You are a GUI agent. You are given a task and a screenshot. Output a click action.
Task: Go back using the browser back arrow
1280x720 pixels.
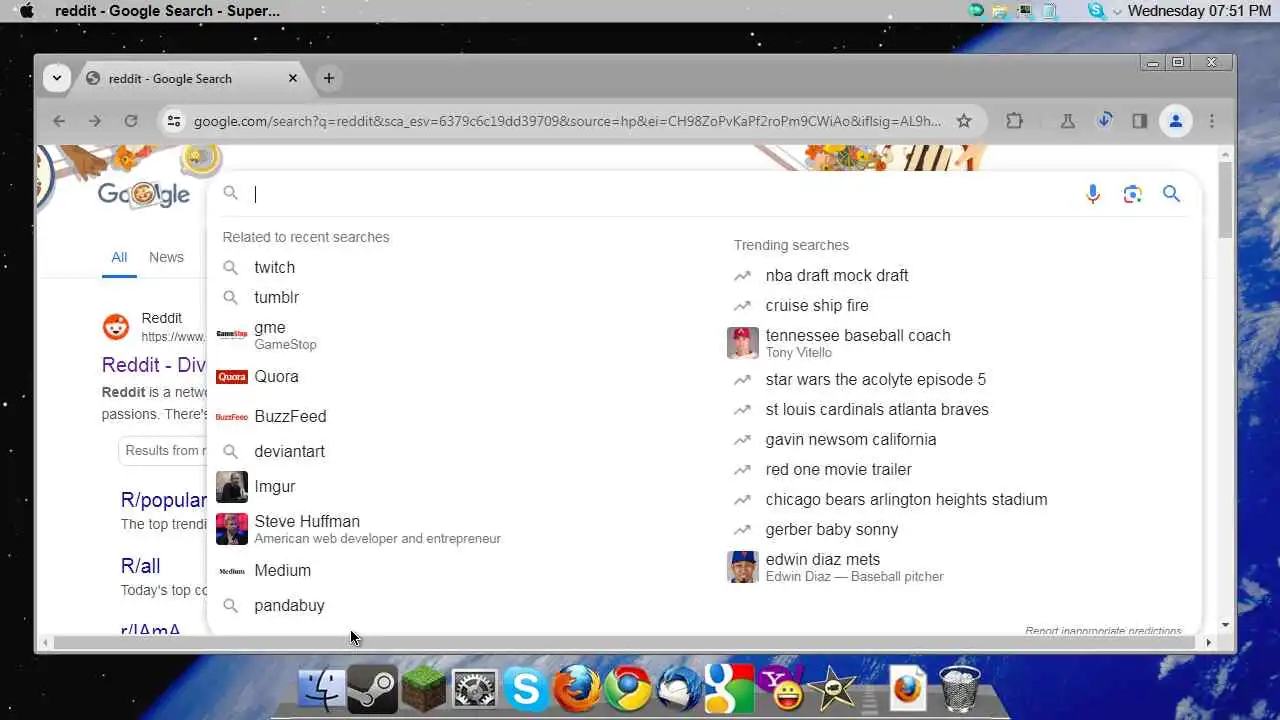59,121
